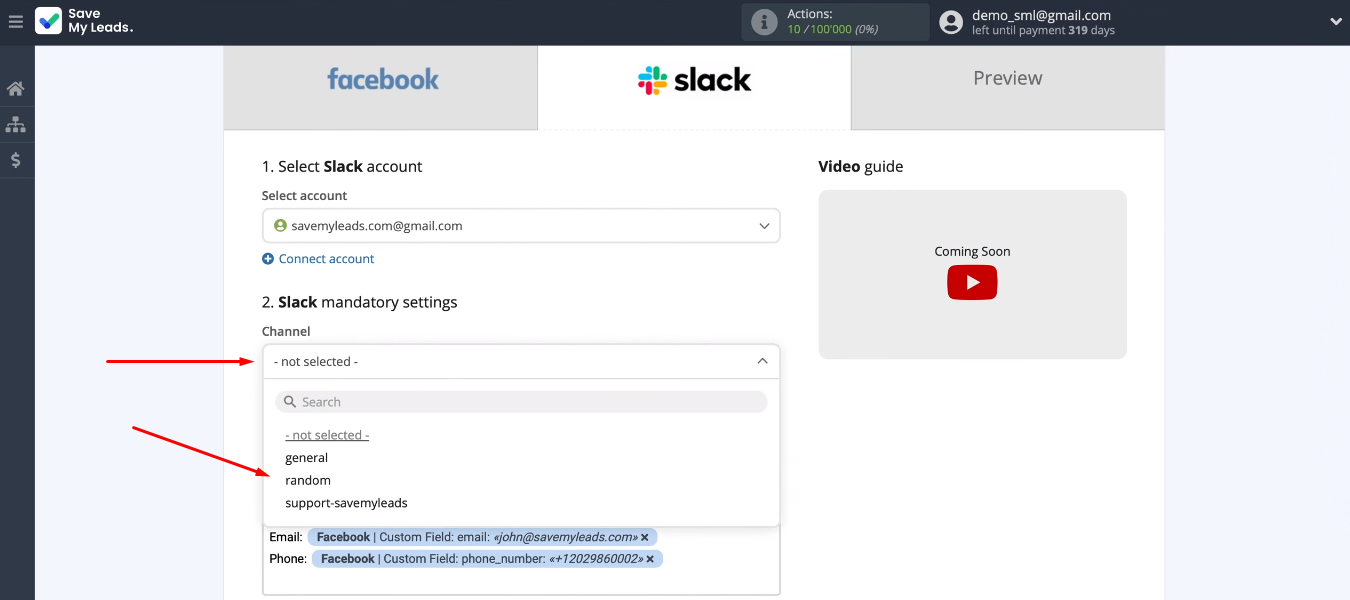Collapse the Channel dropdown
Viewport: 1350px width, 600px height.
click(521, 362)
